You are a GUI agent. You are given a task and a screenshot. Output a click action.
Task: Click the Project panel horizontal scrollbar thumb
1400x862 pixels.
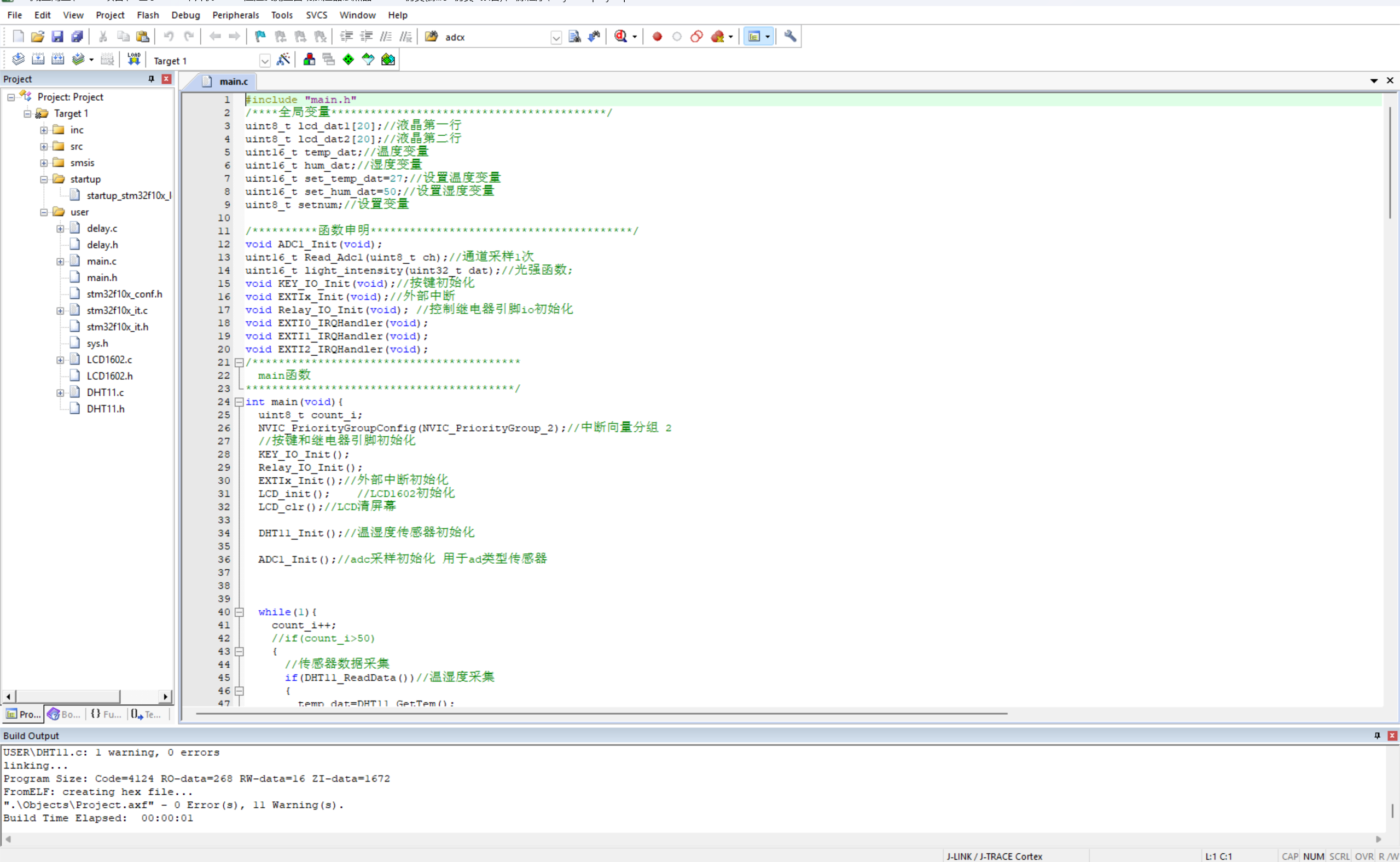coord(68,696)
